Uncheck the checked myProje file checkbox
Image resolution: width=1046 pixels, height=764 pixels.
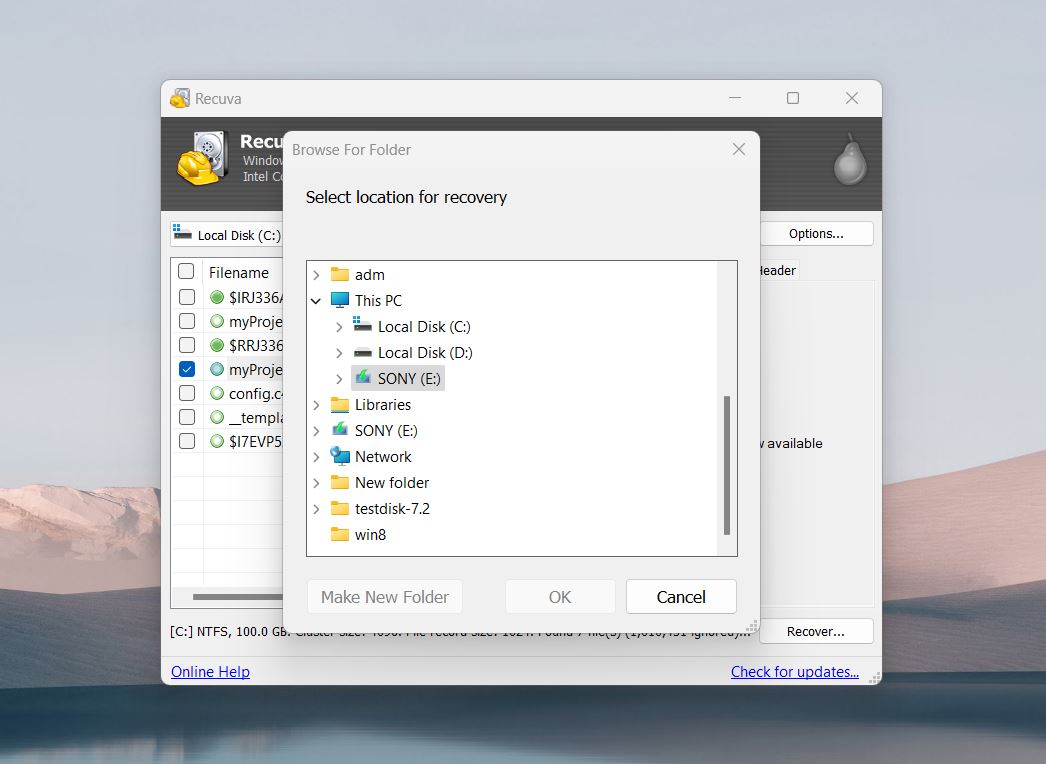[x=187, y=369]
